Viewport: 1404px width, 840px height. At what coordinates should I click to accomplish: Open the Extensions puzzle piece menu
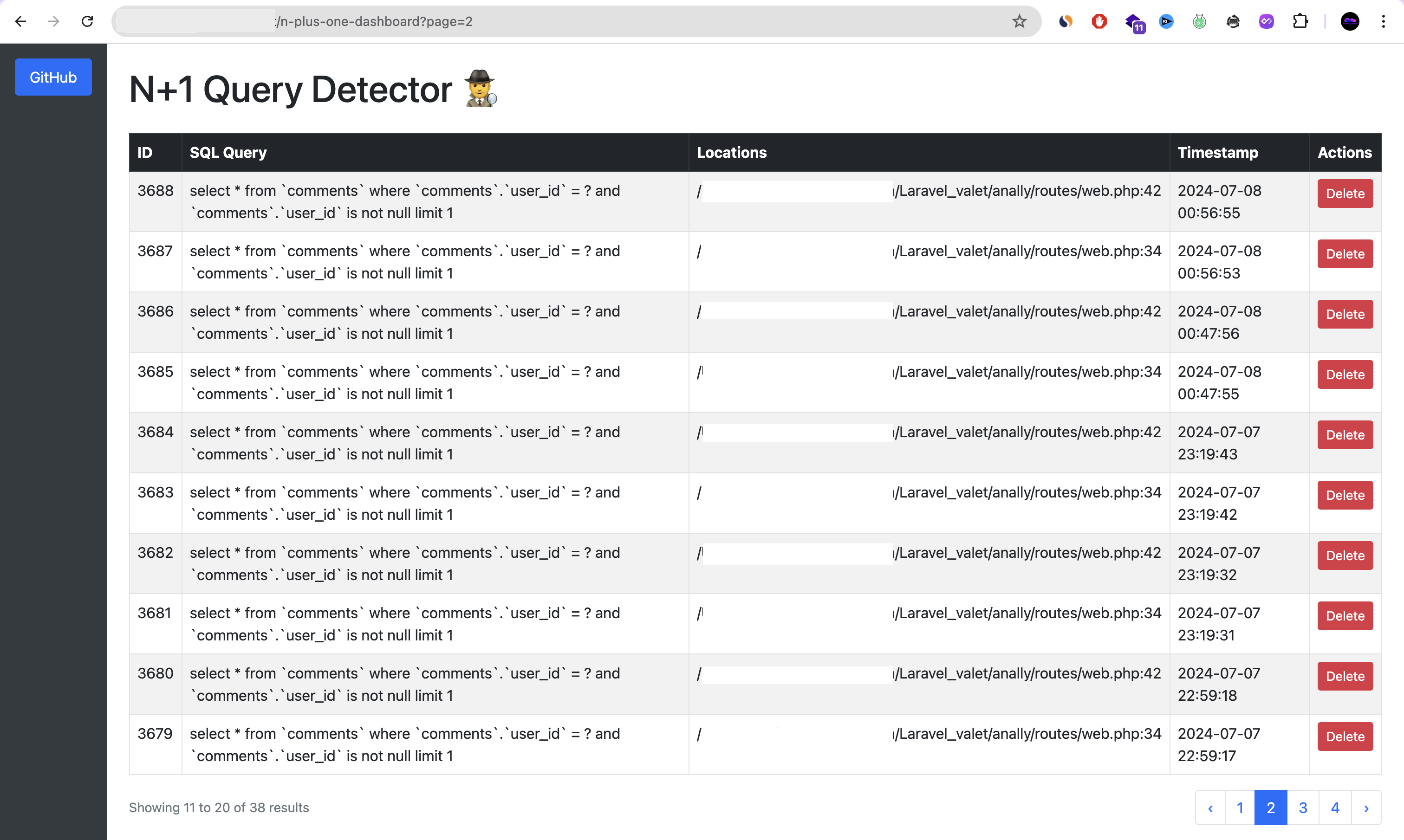(x=1300, y=21)
